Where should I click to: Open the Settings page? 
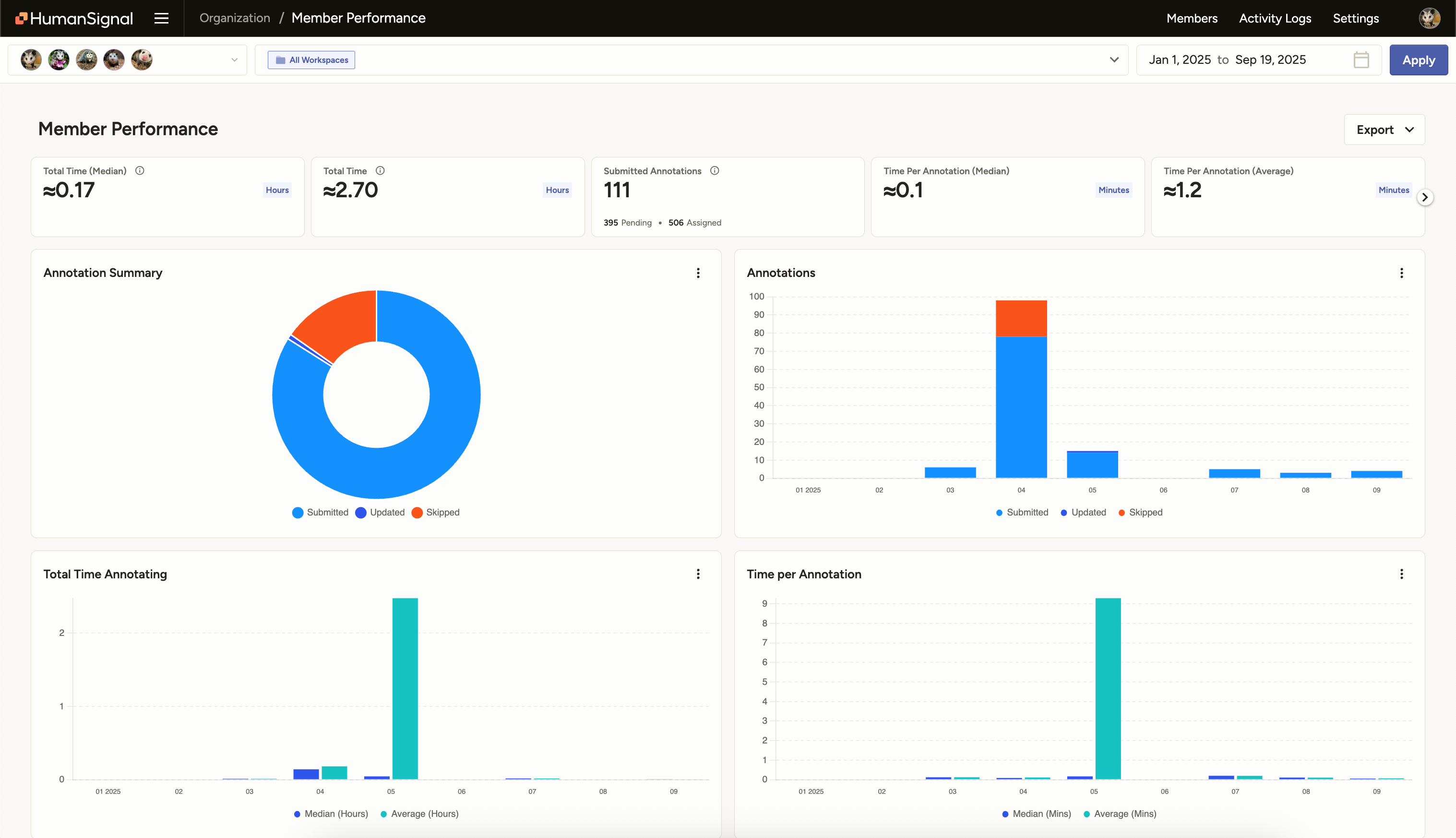[1356, 18]
